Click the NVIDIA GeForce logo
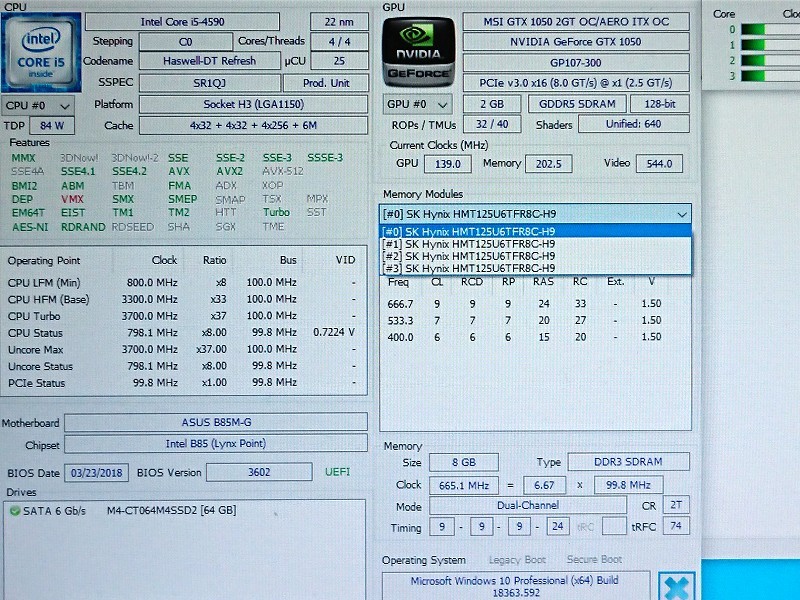800x600 pixels. point(418,52)
